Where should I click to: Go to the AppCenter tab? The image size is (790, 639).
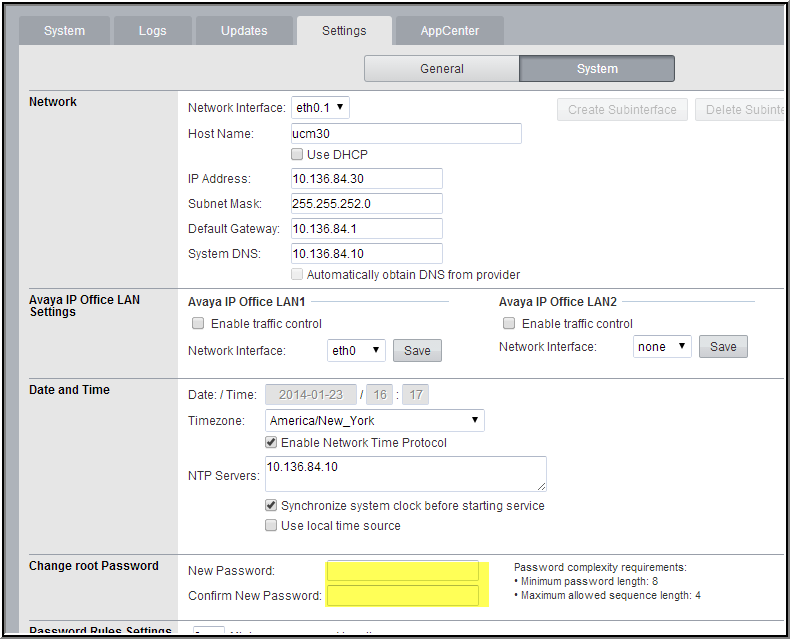tap(449, 31)
